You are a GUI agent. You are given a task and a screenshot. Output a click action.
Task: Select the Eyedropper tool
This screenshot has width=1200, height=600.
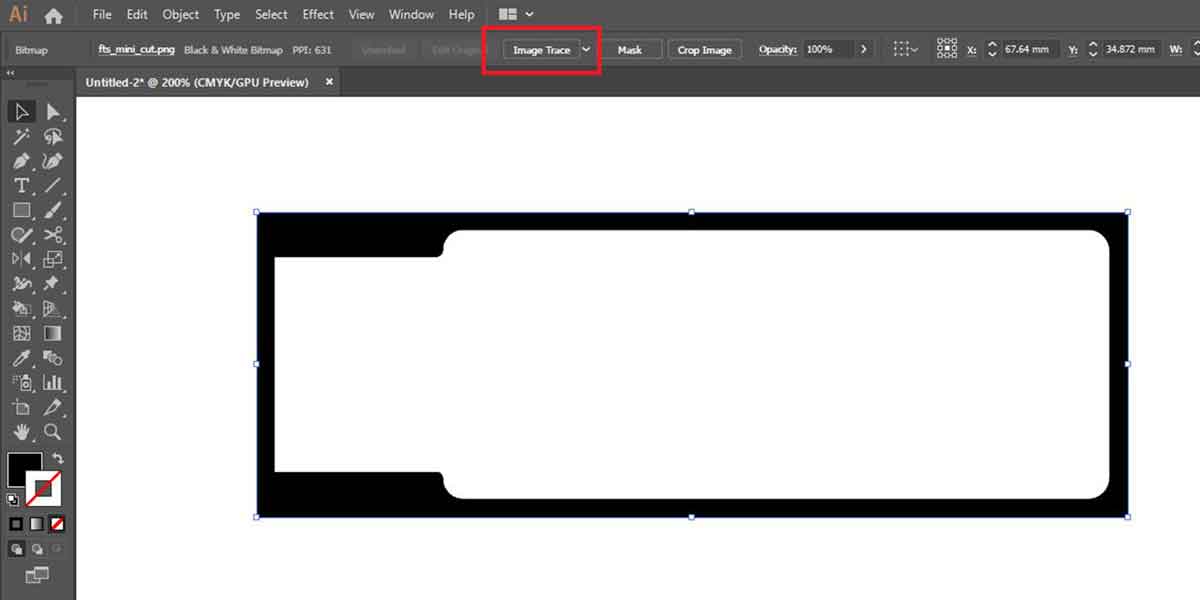tap(21, 358)
